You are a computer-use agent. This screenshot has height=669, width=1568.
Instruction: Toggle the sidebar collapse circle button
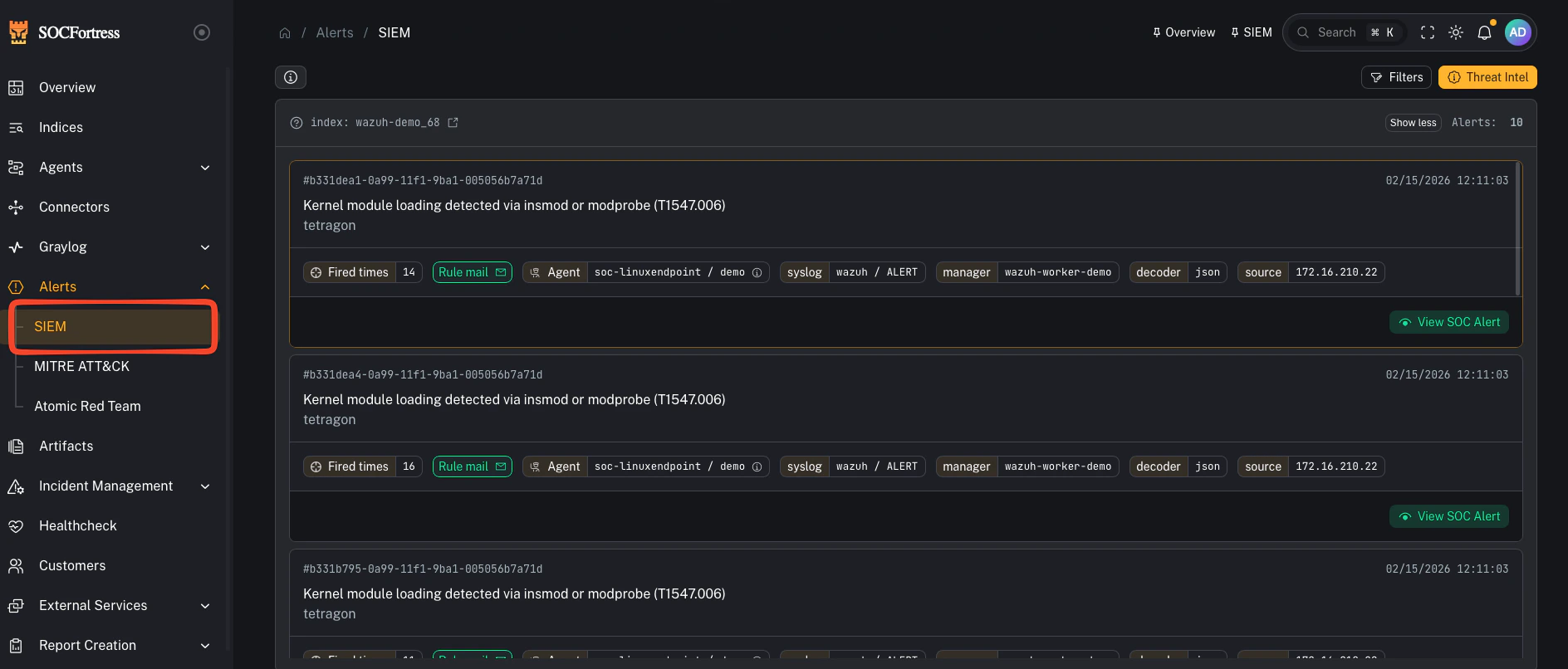(x=202, y=32)
